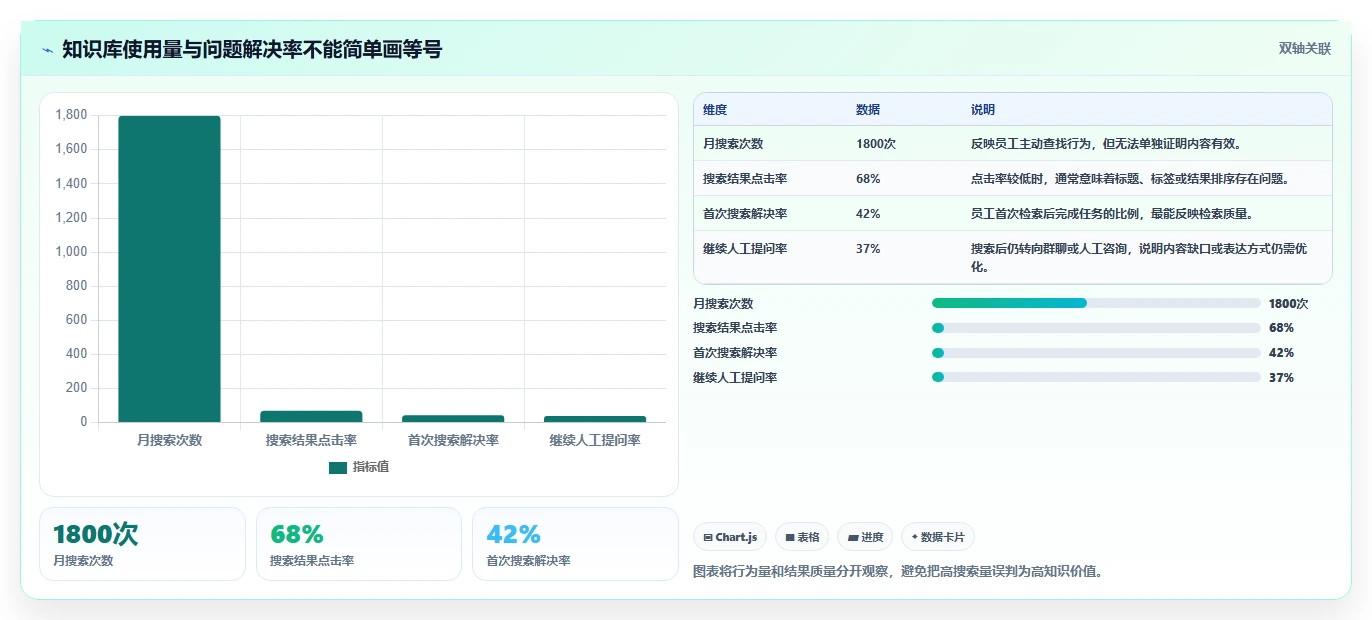This screenshot has width=1372, height=620.
Task: Select the 进度 chip
Action: pyautogui.click(x=865, y=537)
